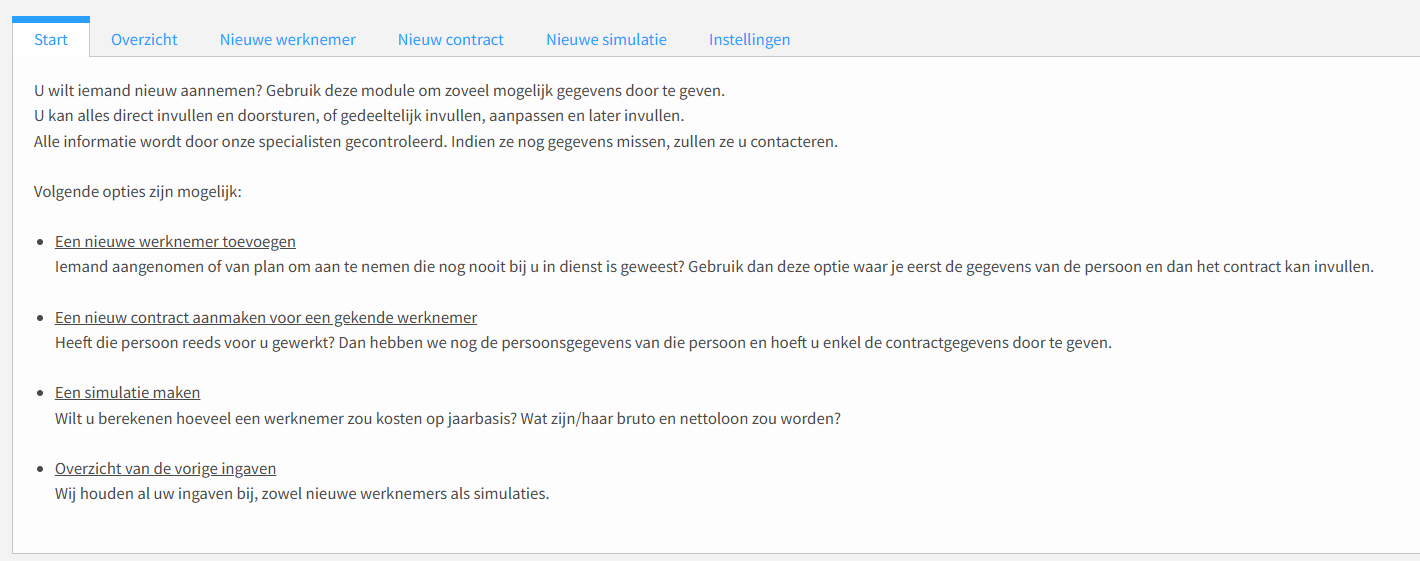Click the 'Wilt u berekenen hoeveel' description line
Image resolution: width=1420 pixels, height=561 pixels.
coord(448,418)
